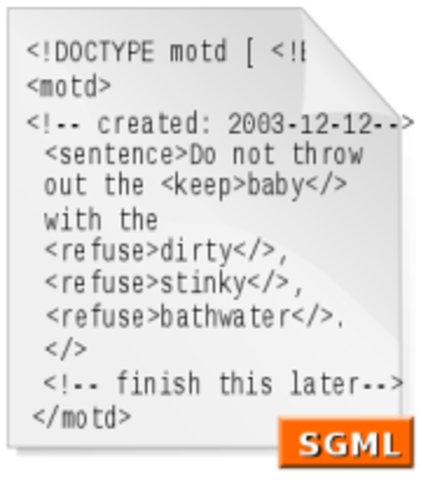Click the standalone </> closing tag

(66, 349)
